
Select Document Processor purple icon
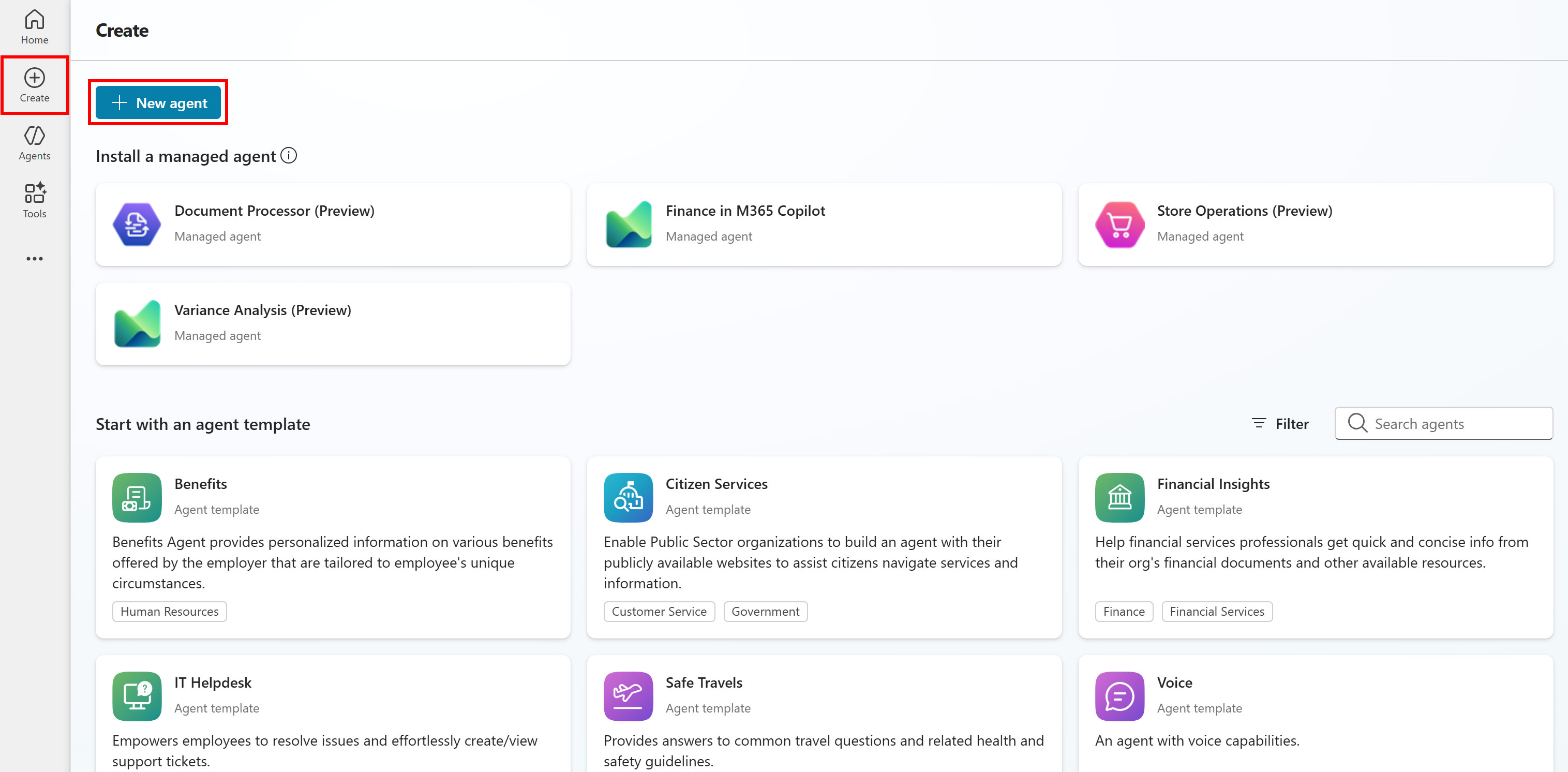[137, 224]
